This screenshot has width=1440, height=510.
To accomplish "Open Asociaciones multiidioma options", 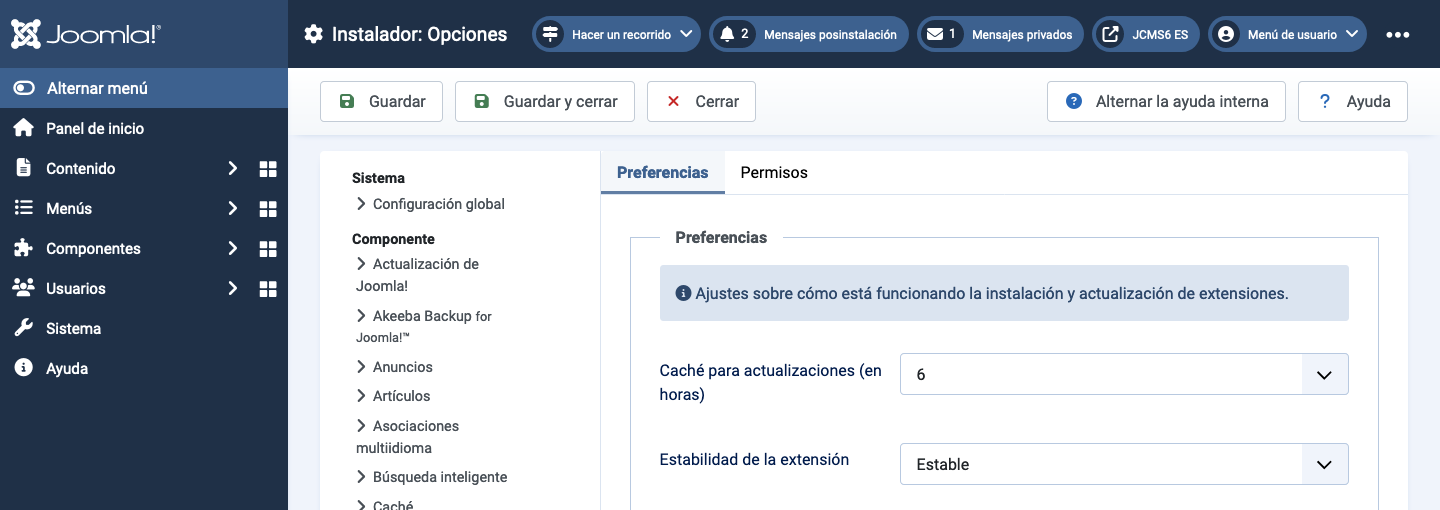I will click(408, 437).
